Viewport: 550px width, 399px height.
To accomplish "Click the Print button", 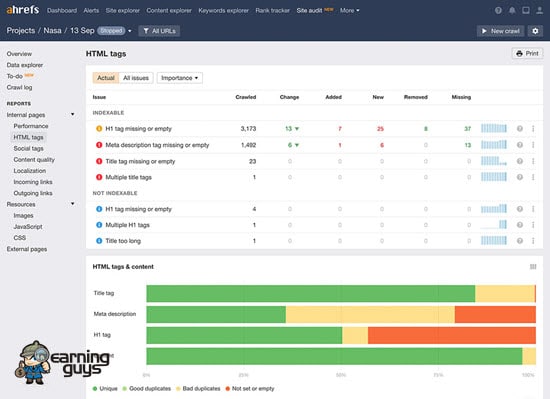I will [527, 53].
